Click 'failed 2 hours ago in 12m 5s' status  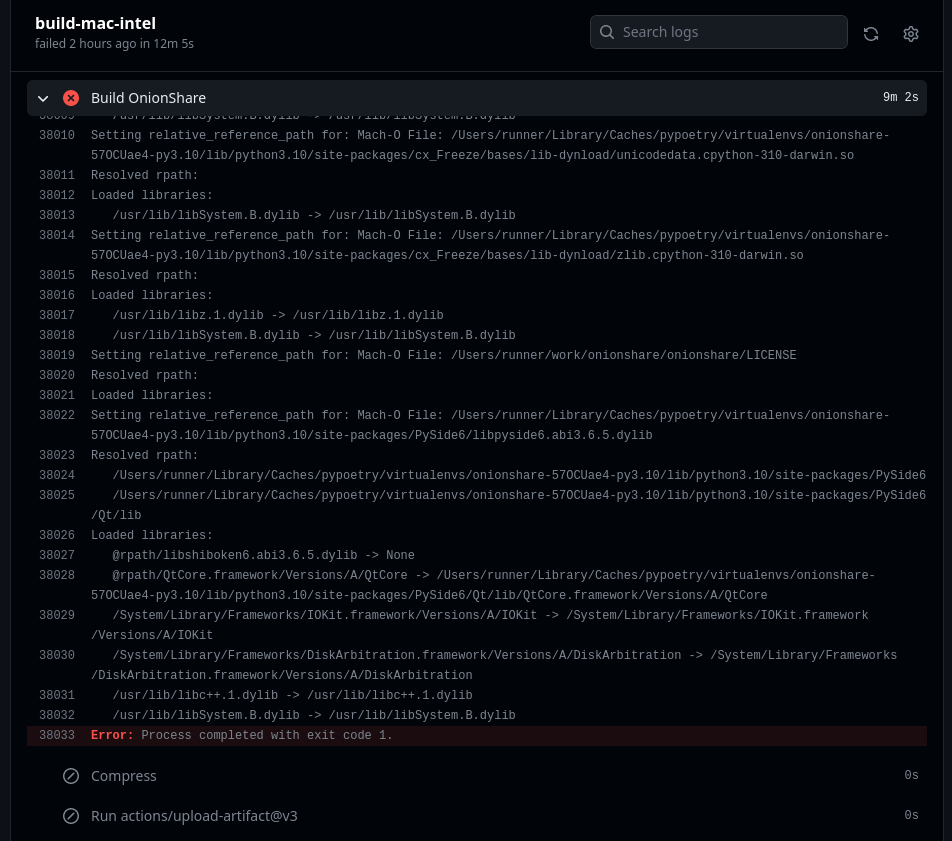[x=114, y=44]
